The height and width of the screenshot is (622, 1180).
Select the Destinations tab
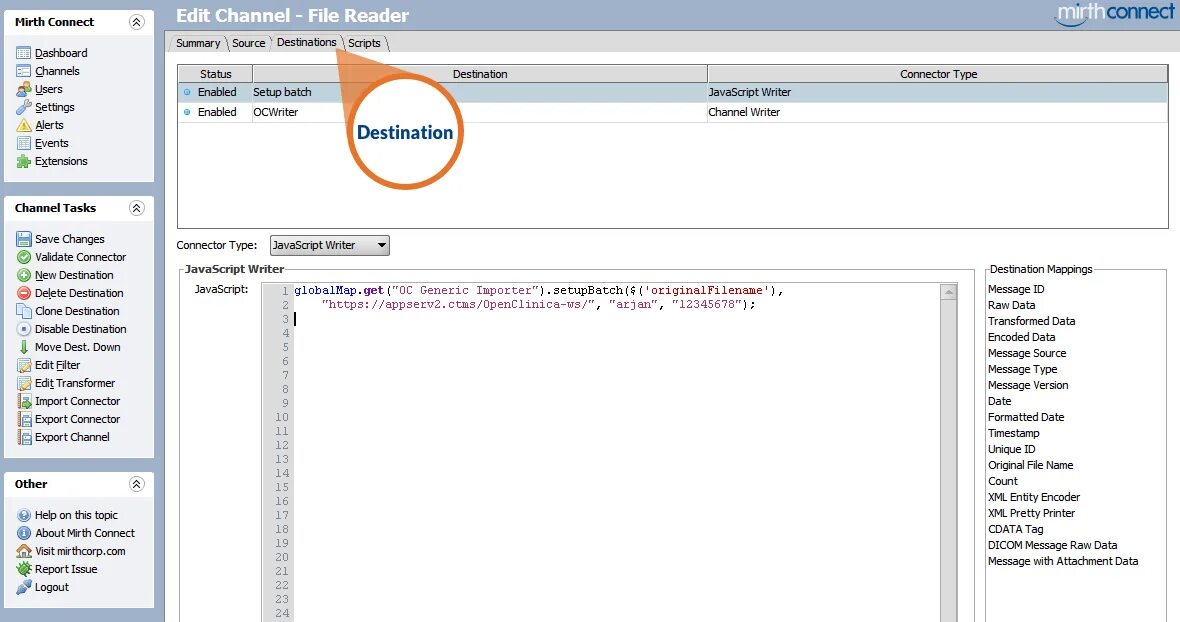click(306, 42)
